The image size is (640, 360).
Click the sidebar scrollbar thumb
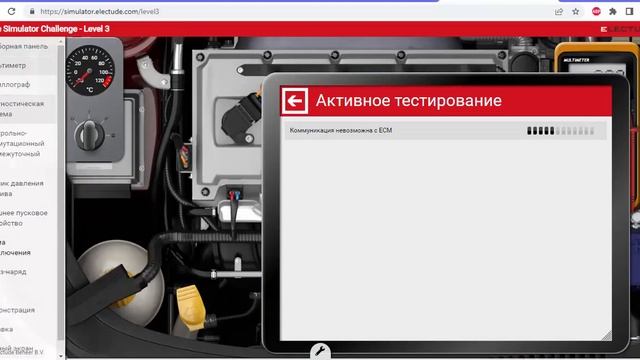coord(61,192)
